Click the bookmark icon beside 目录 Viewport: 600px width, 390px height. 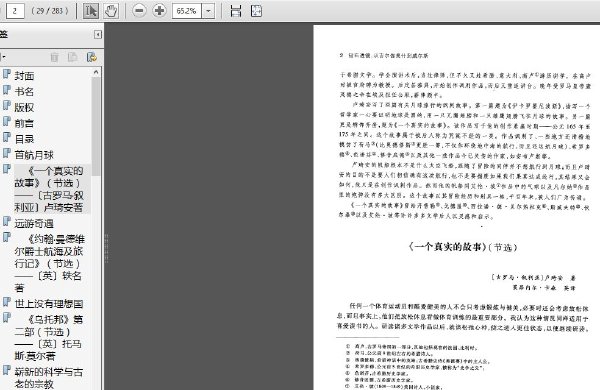(7, 137)
